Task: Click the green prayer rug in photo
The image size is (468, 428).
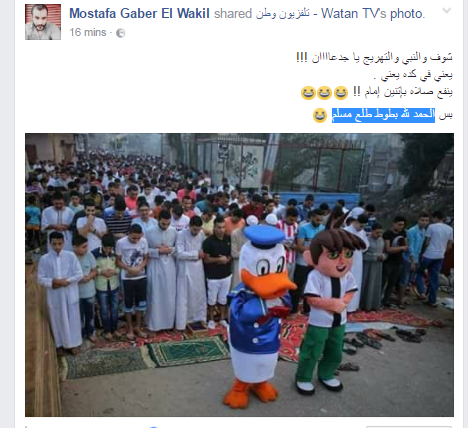Action: (x=188, y=351)
